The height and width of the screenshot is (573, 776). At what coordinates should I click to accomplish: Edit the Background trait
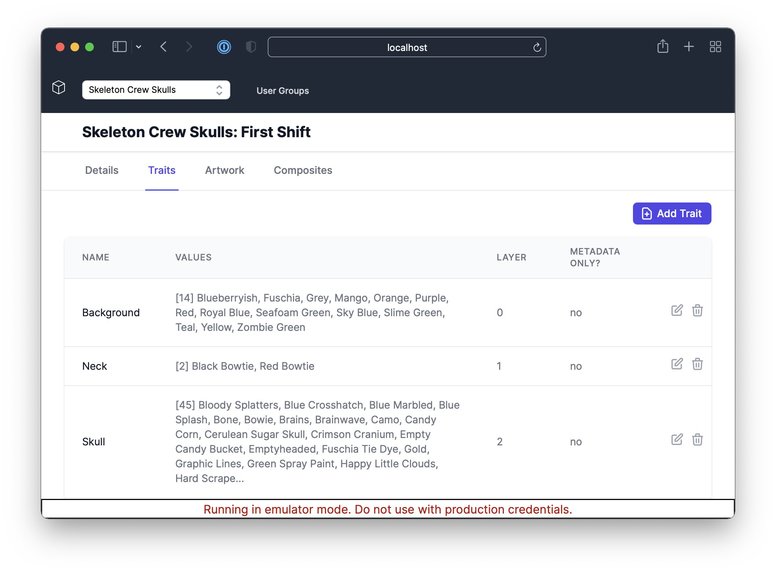coord(677,310)
